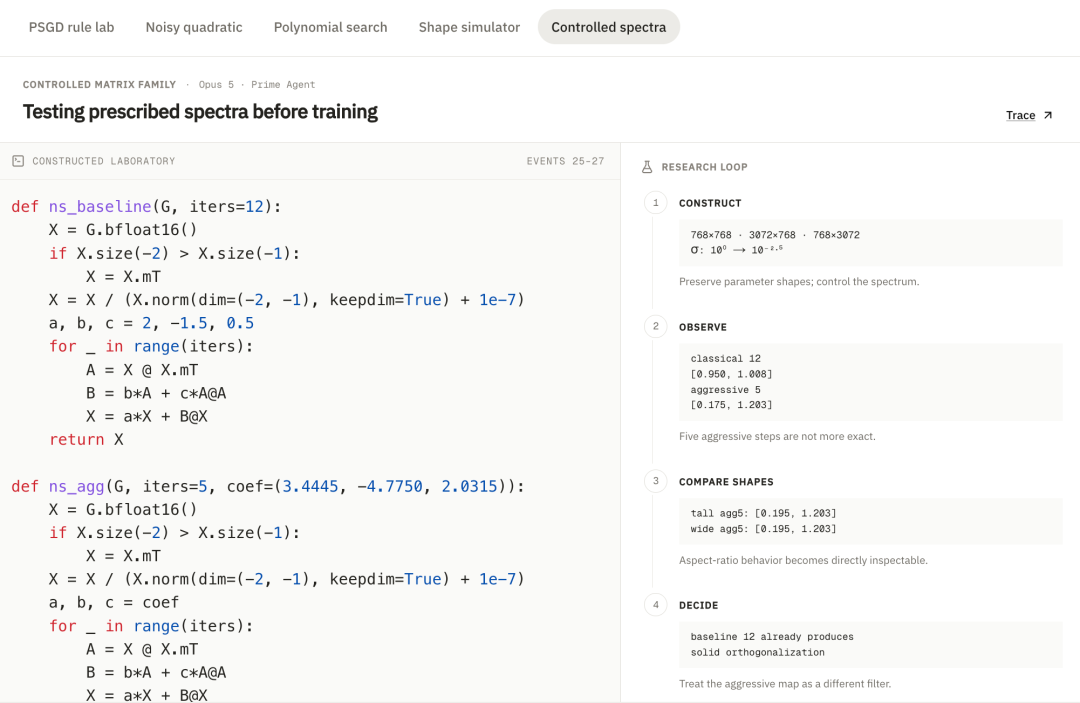
Task: Click the solid orthogonalization line
Action: pos(758,652)
